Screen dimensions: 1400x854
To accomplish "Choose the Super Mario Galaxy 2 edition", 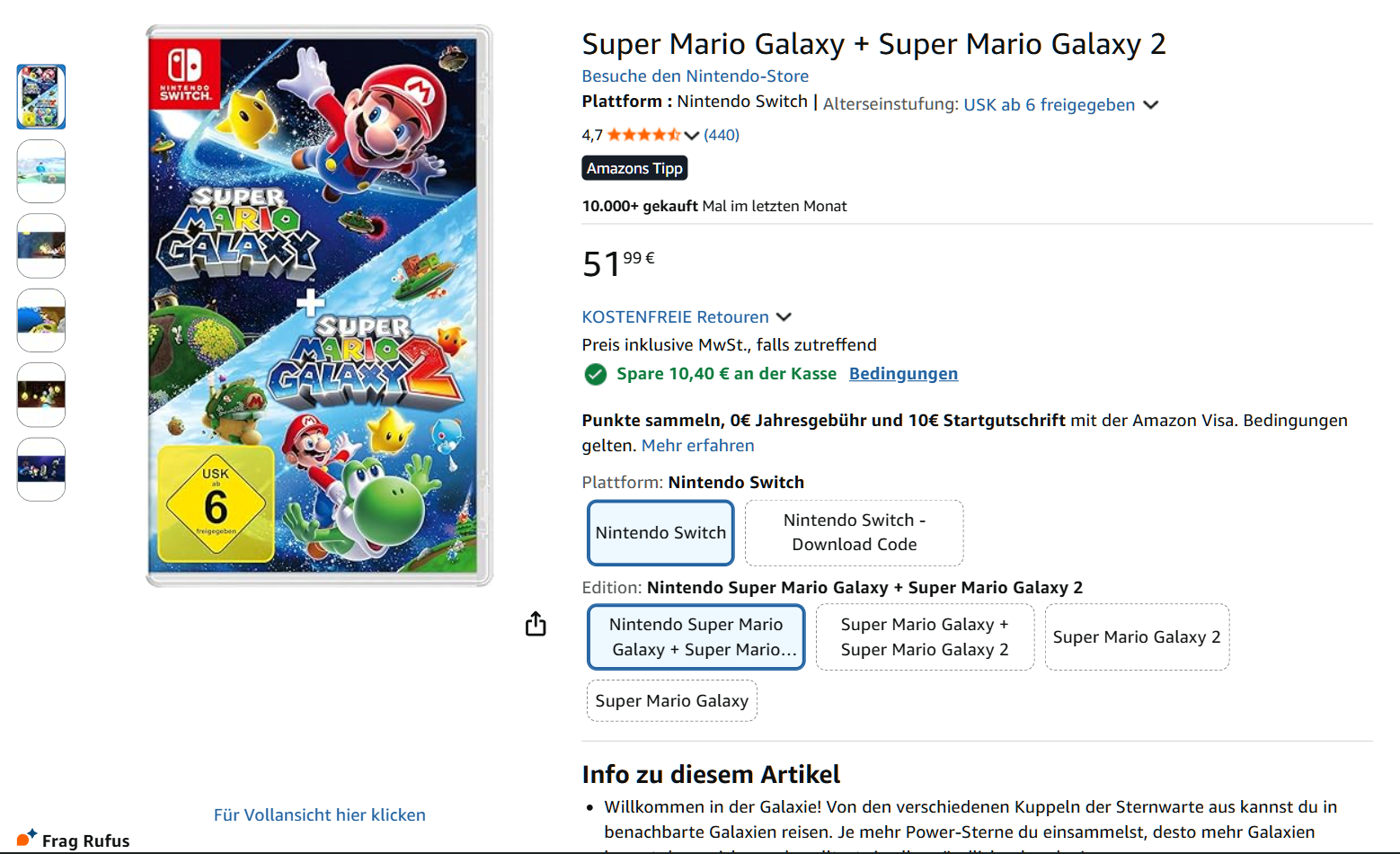I will click(1137, 637).
